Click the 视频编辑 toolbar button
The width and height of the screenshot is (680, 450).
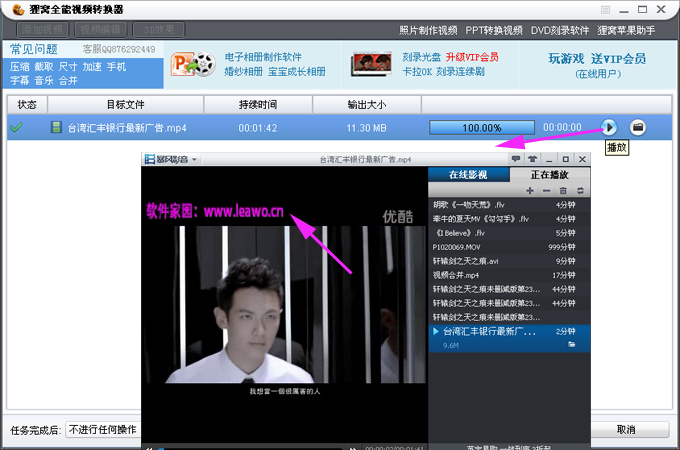[101, 30]
